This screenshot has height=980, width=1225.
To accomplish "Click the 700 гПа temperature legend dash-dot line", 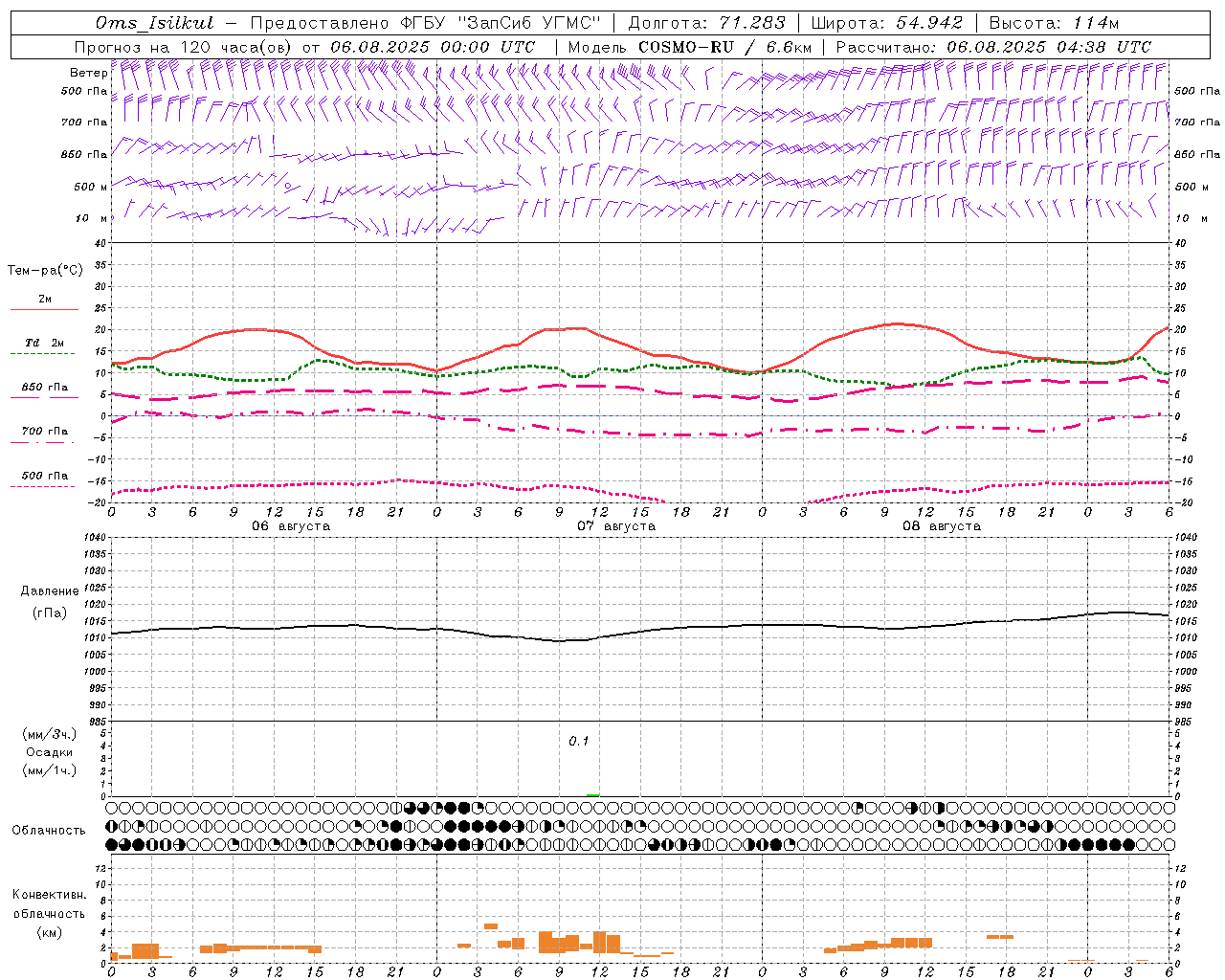I will [44, 442].
